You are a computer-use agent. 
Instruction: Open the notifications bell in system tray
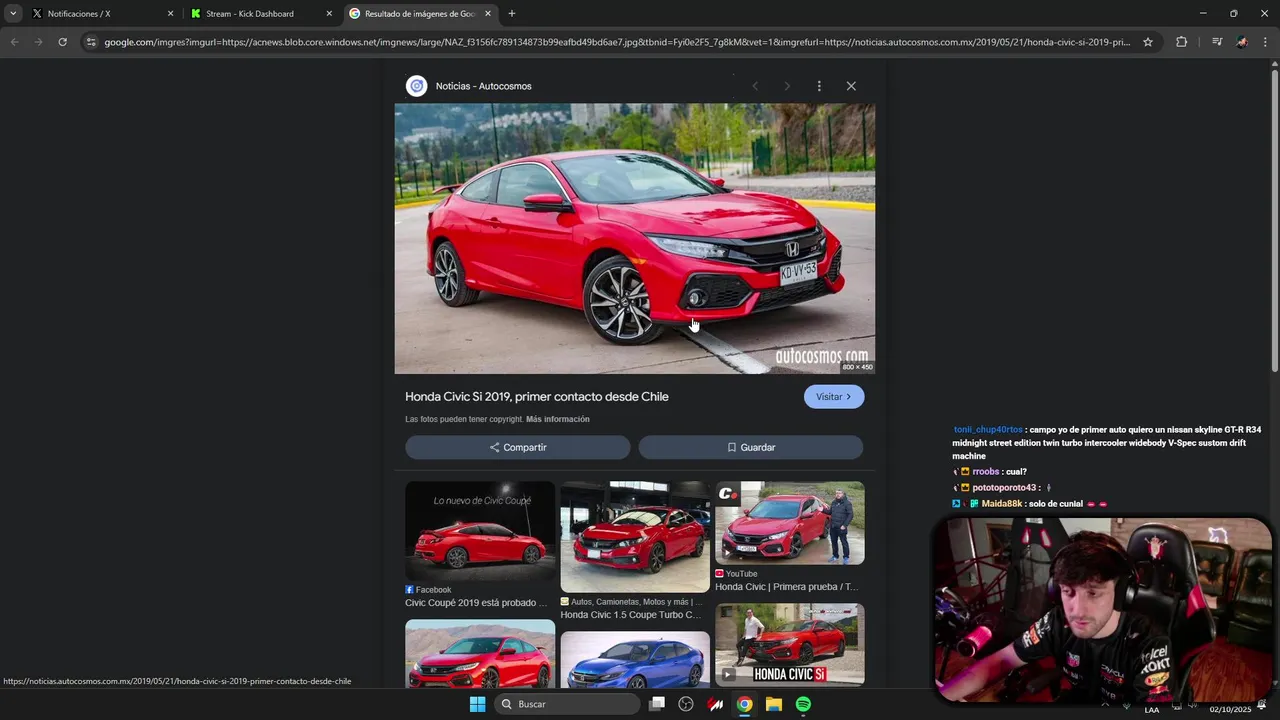click(x=1263, y=706)
